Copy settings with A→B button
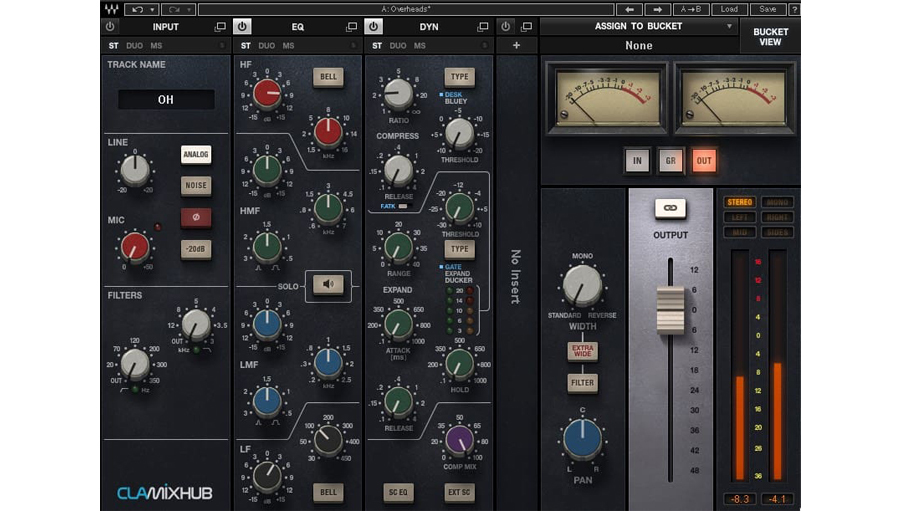This screenshot has width=900, height=511. 690,9
